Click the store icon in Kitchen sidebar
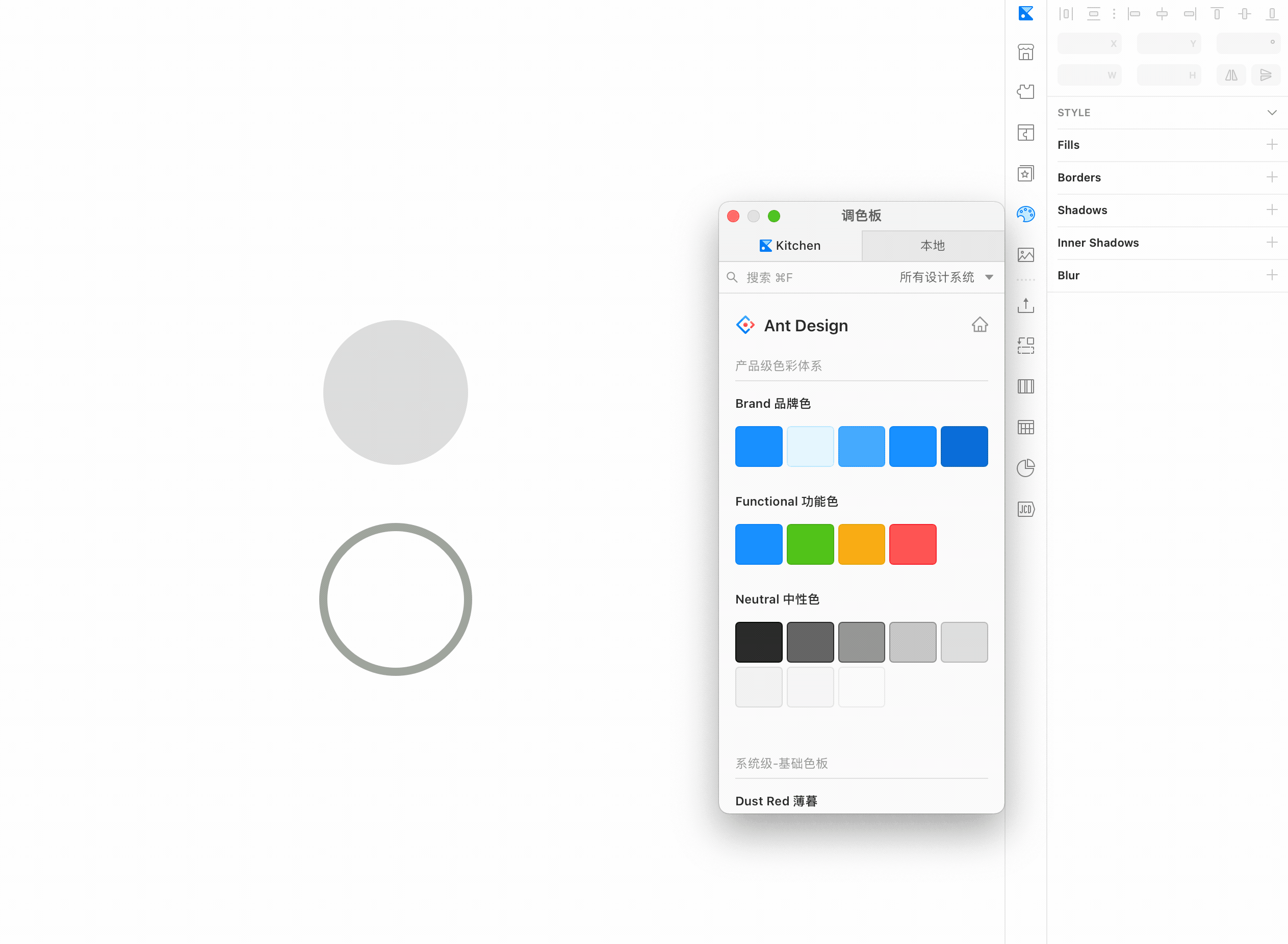Image resolution: width=1288 pixels, height=944 pixels. (1025, 52)
